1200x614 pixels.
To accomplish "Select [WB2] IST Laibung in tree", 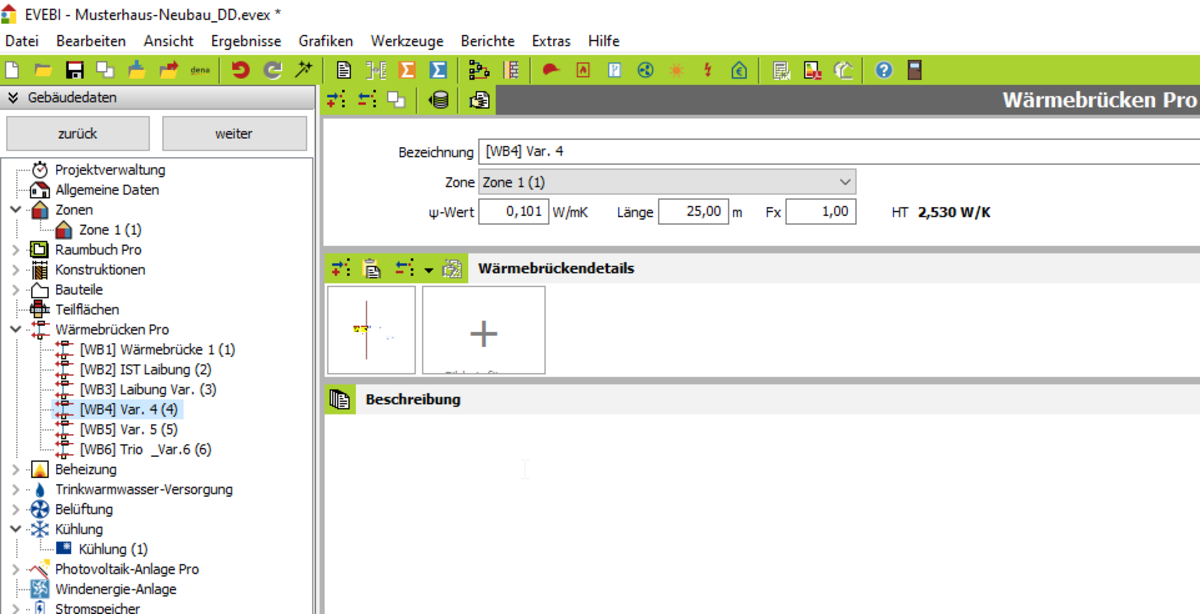I will [145, 369].
